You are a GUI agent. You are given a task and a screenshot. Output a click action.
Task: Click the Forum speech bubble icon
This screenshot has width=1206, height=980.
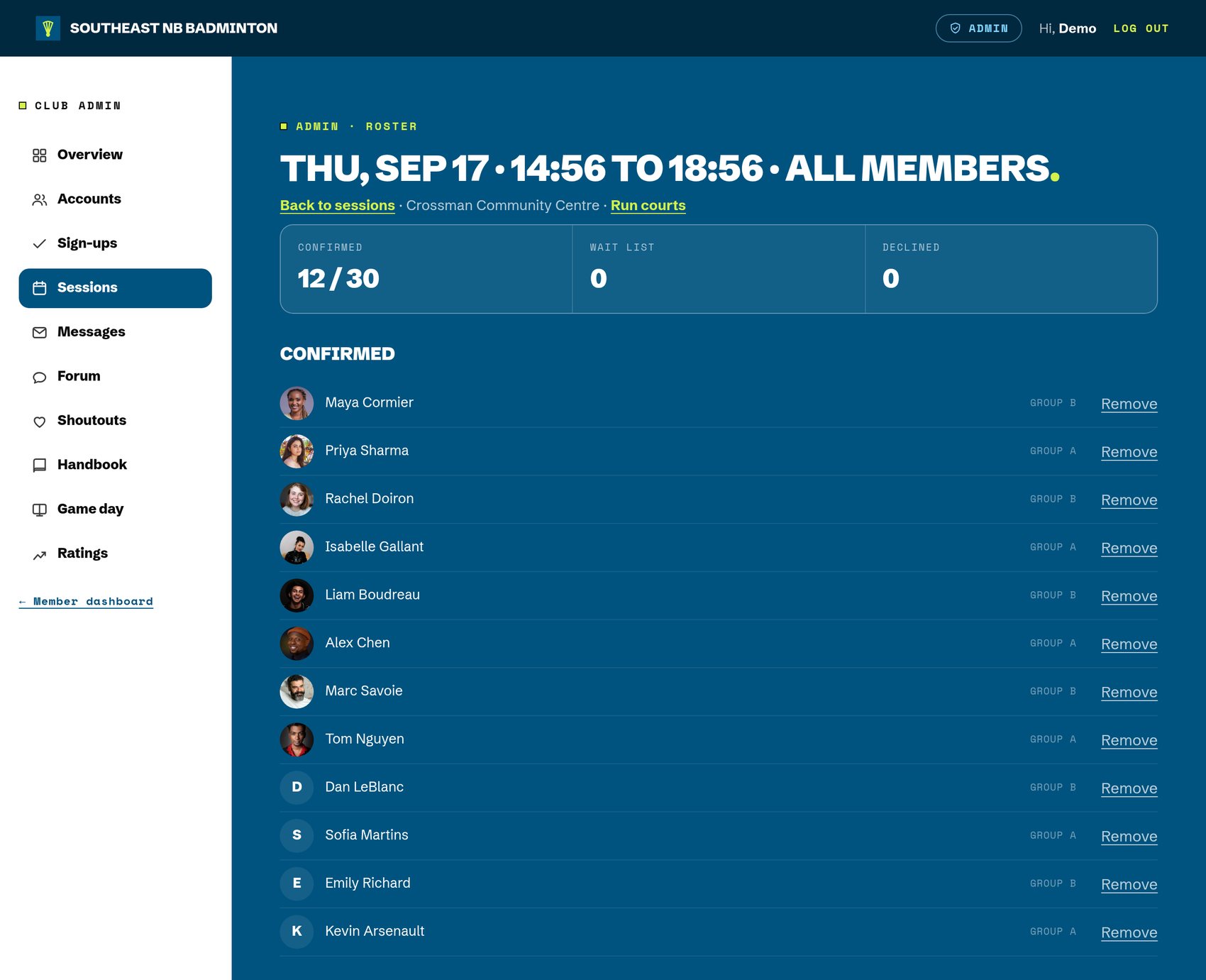click(40, 377)
